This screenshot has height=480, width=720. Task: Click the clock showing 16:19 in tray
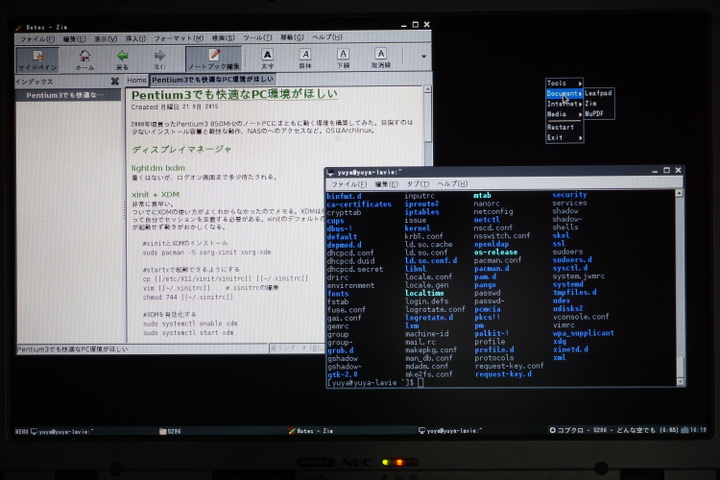coord(698,430)
